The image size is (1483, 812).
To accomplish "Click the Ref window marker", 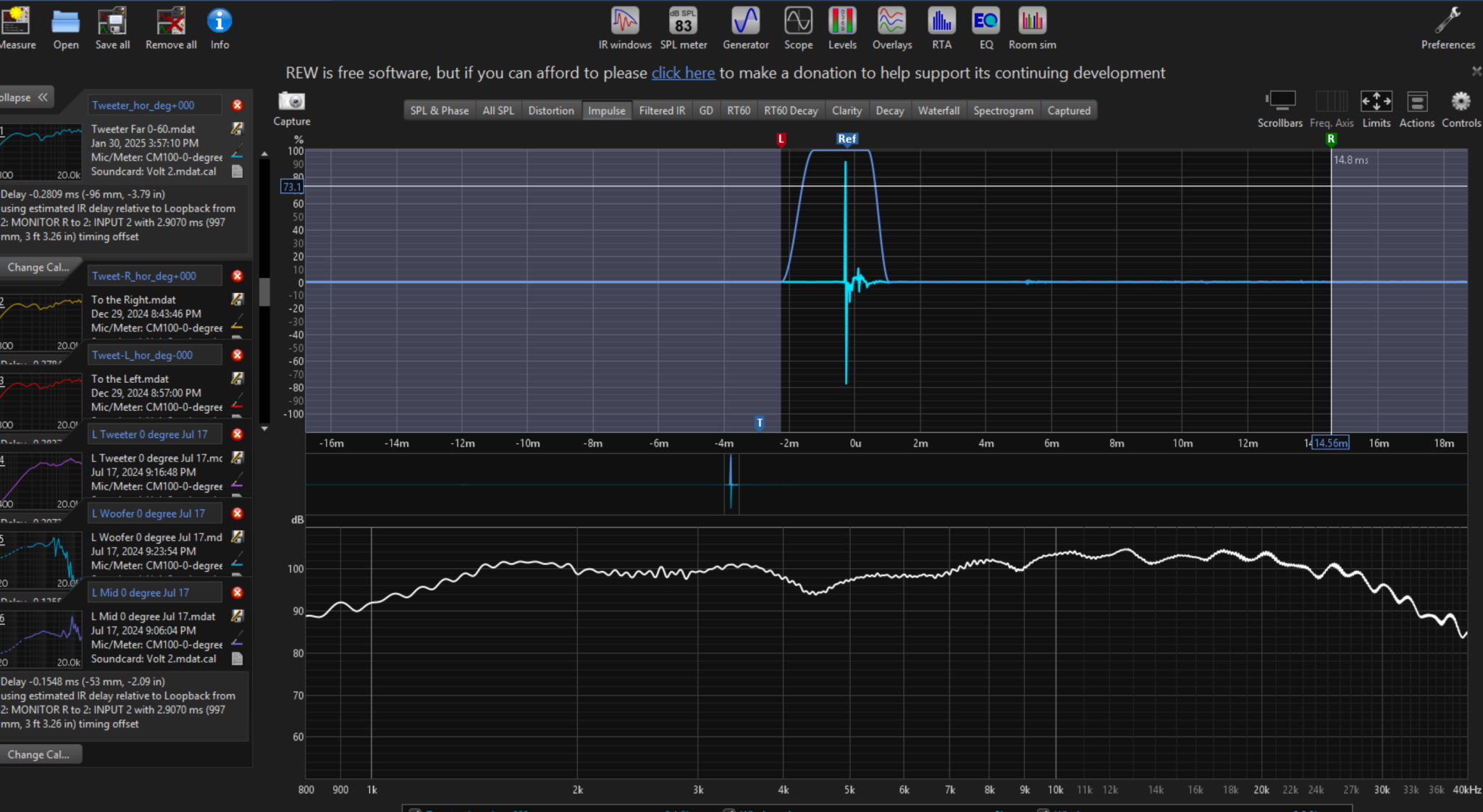I will 846,138.
